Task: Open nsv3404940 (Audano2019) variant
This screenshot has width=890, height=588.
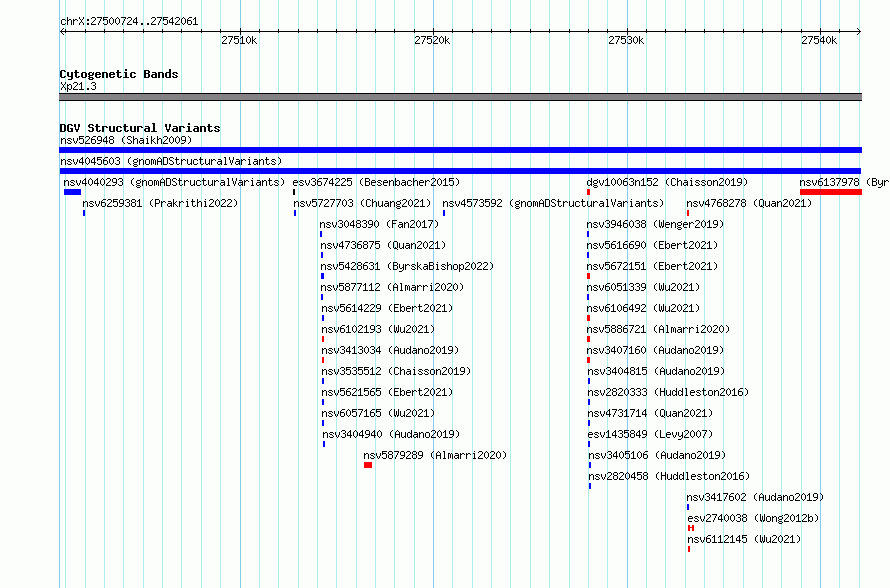Action: click(x=391, y=434)
